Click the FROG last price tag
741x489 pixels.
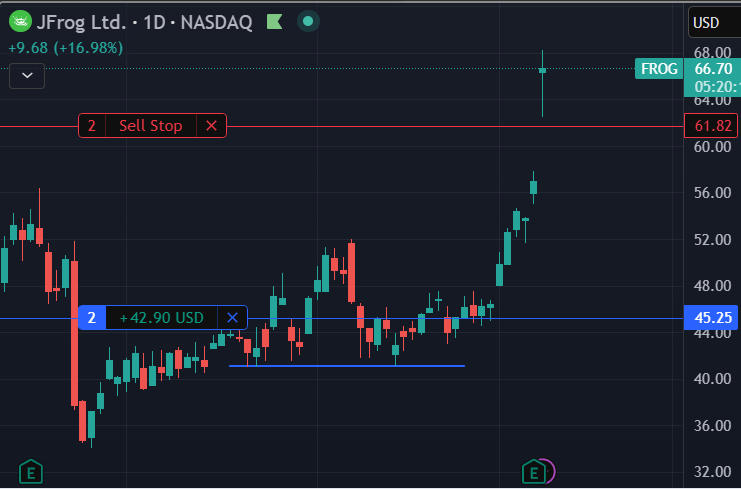pos(659,69)
